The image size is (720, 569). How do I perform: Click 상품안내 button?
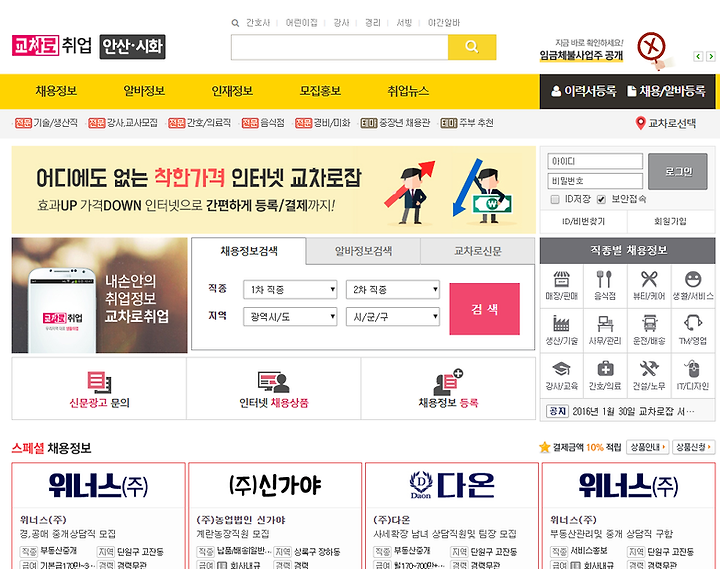(647, 447)
